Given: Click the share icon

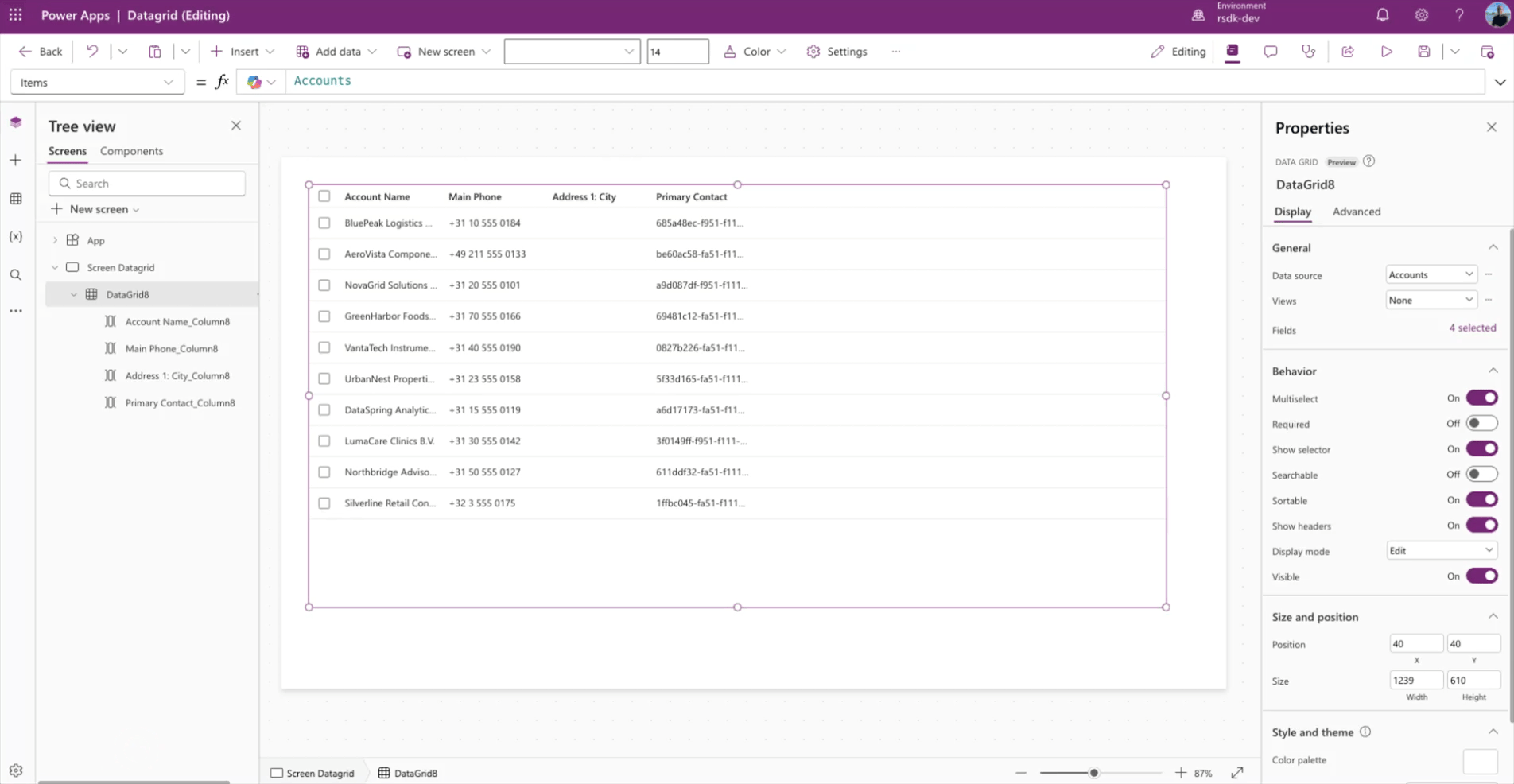Looking at the screenshot, I should pyautogui.click(x=1348, y=52).
